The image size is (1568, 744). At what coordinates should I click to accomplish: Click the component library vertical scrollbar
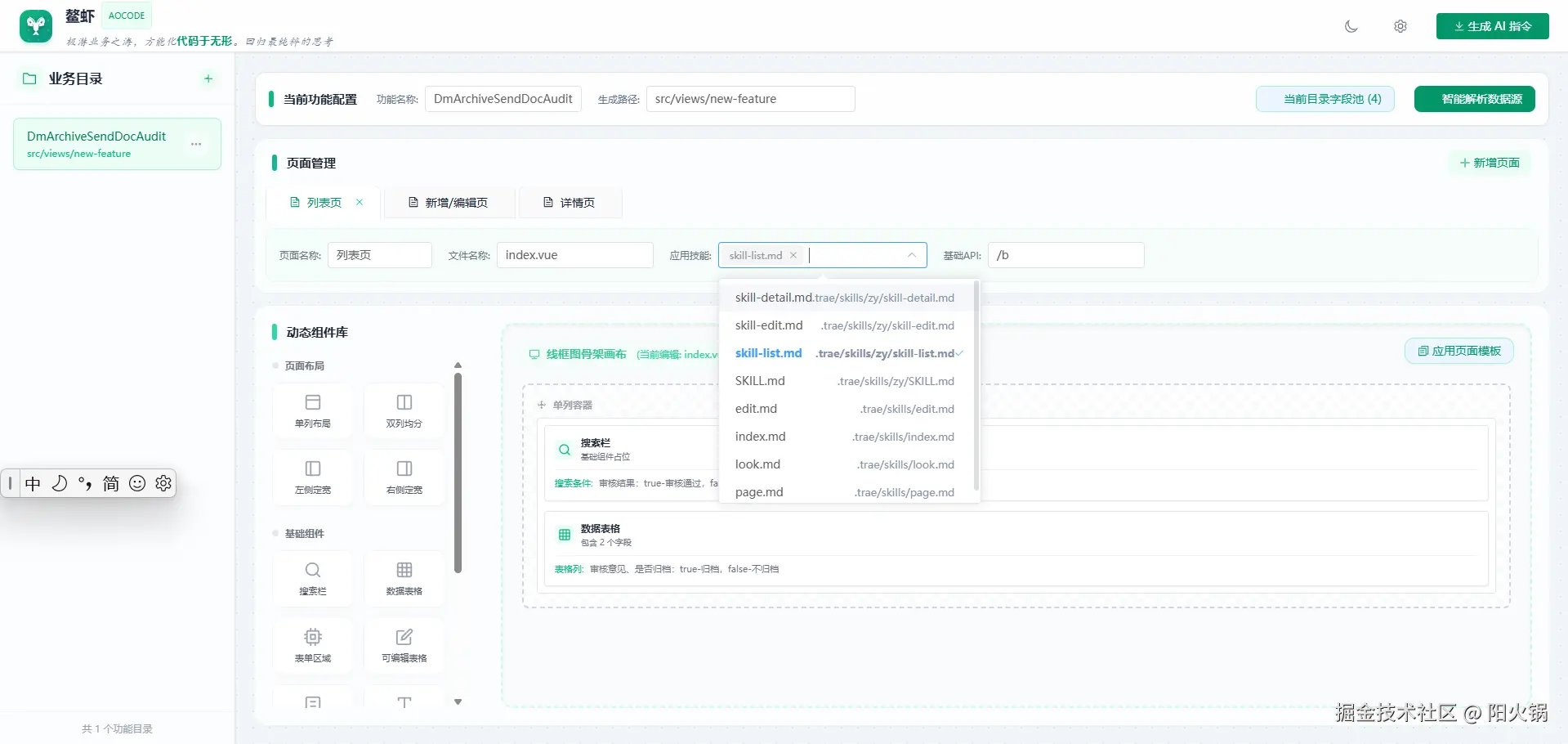coord(458,473)
